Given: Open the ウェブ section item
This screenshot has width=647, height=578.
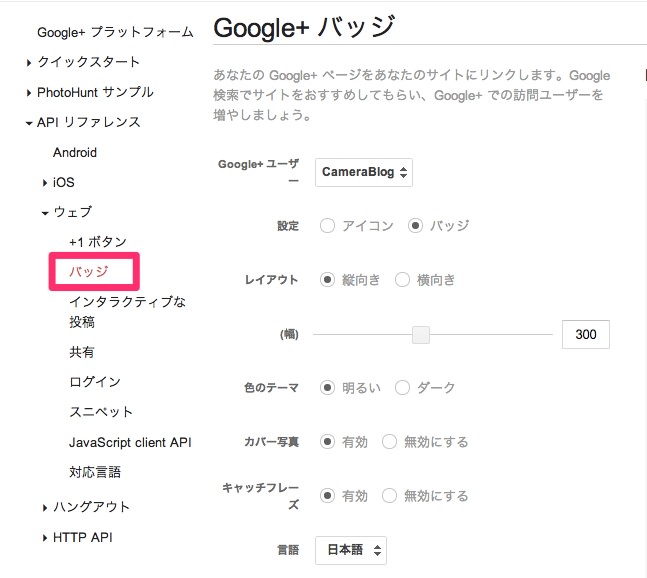Looking at the screenshot, I should [x=73, y=212].
